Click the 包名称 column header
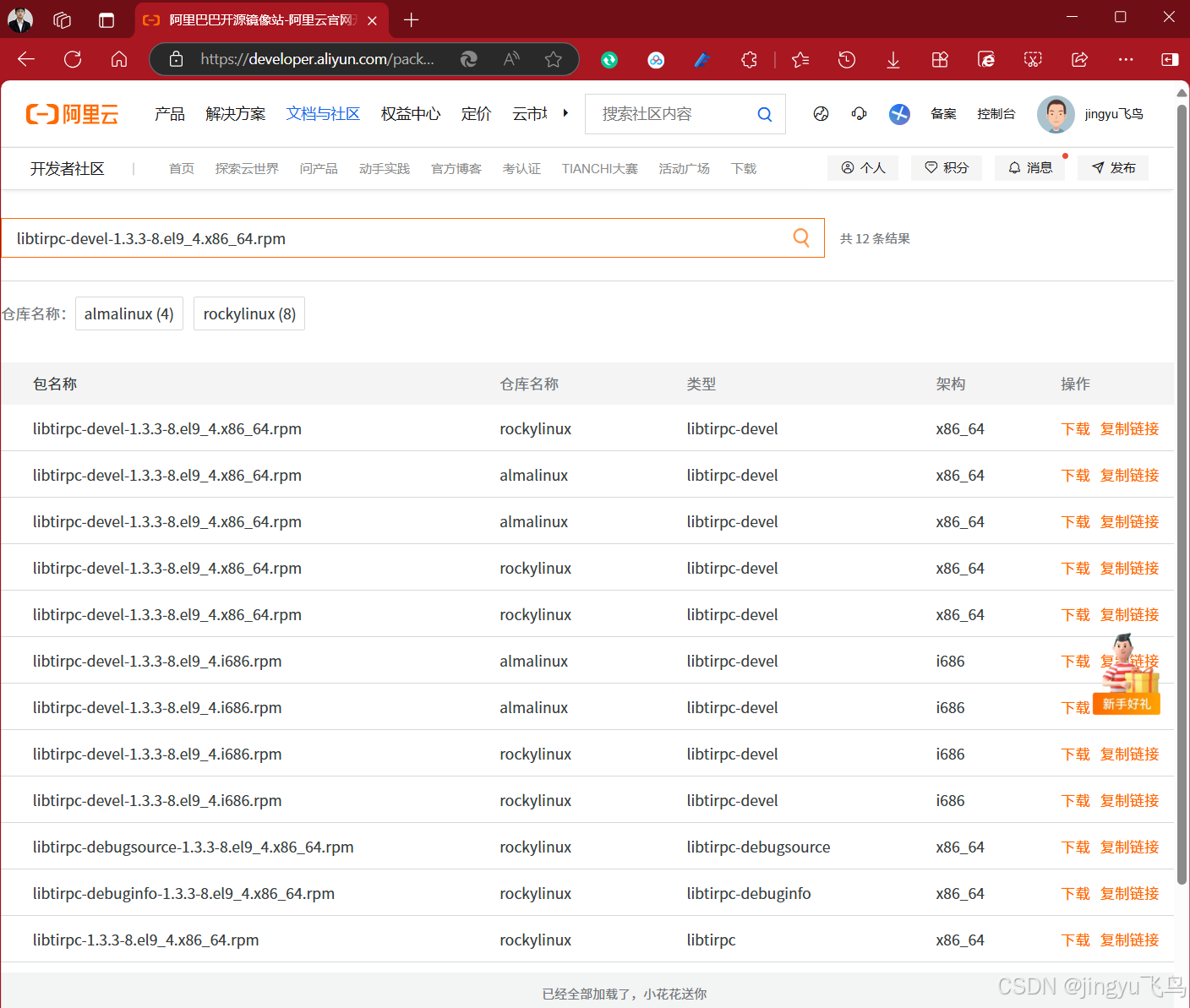This screenshot has height=1008, width=1190. point(55,384)
